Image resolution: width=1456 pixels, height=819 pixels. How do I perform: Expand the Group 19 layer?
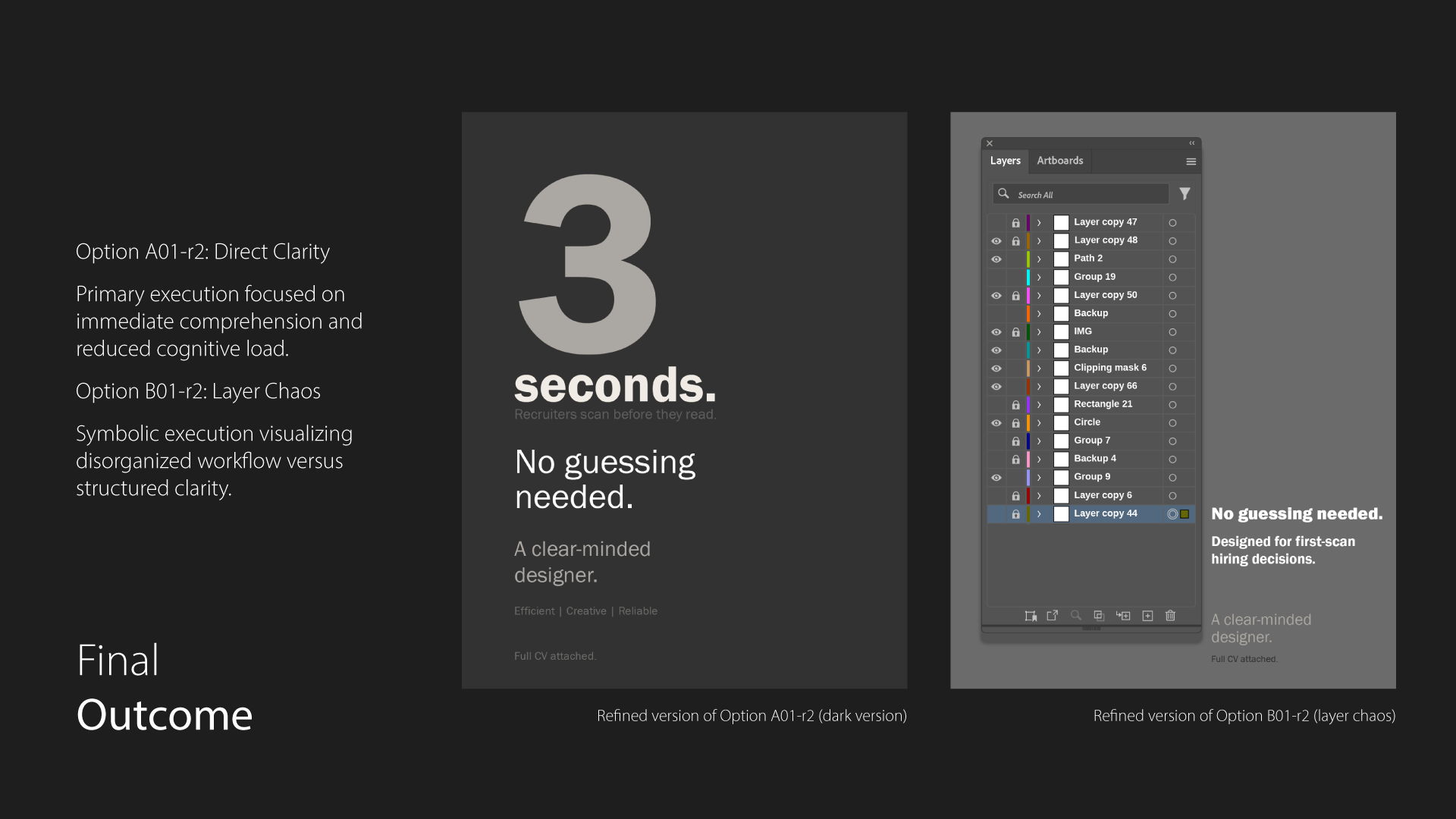pos(1039,278)
